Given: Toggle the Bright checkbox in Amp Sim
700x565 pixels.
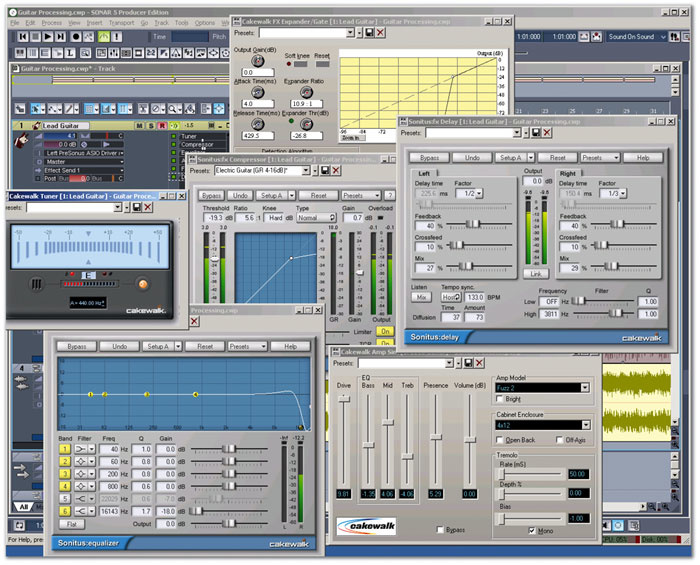Looking at the screenshot, I should (500, 399).
